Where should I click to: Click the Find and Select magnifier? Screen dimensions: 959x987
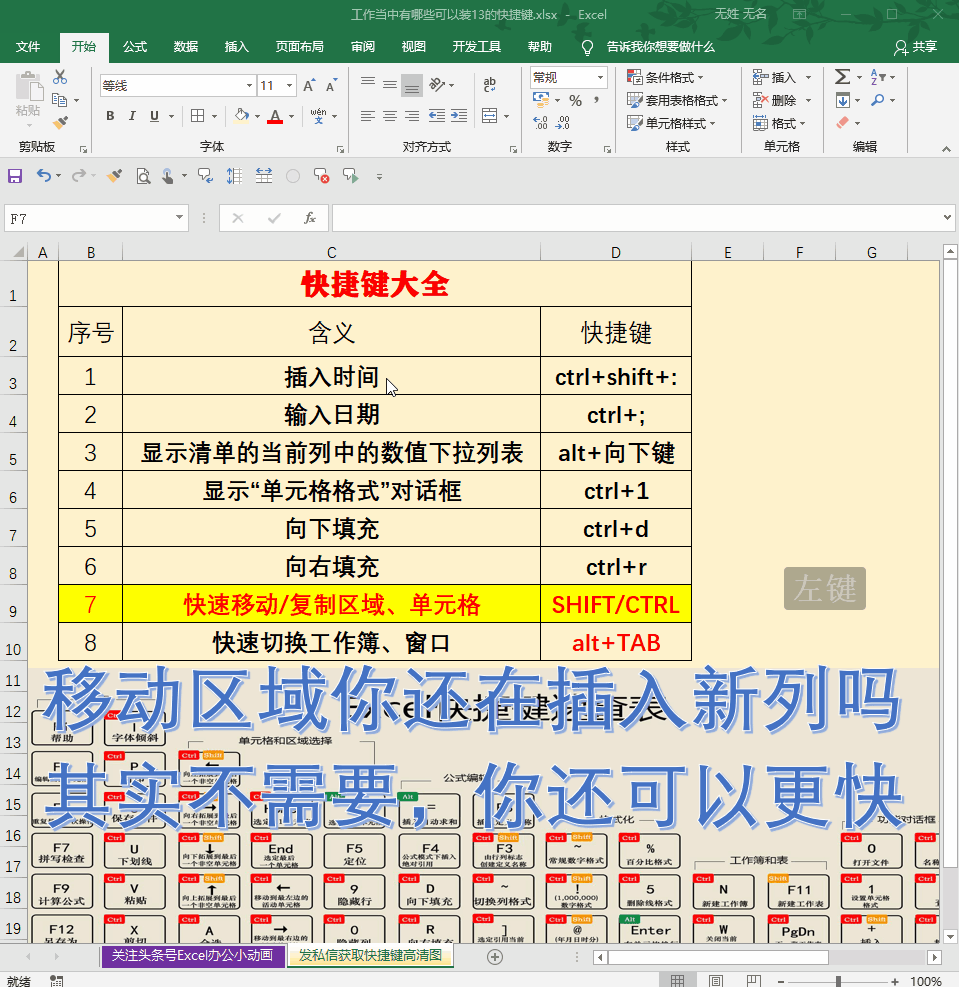(877, 100)
